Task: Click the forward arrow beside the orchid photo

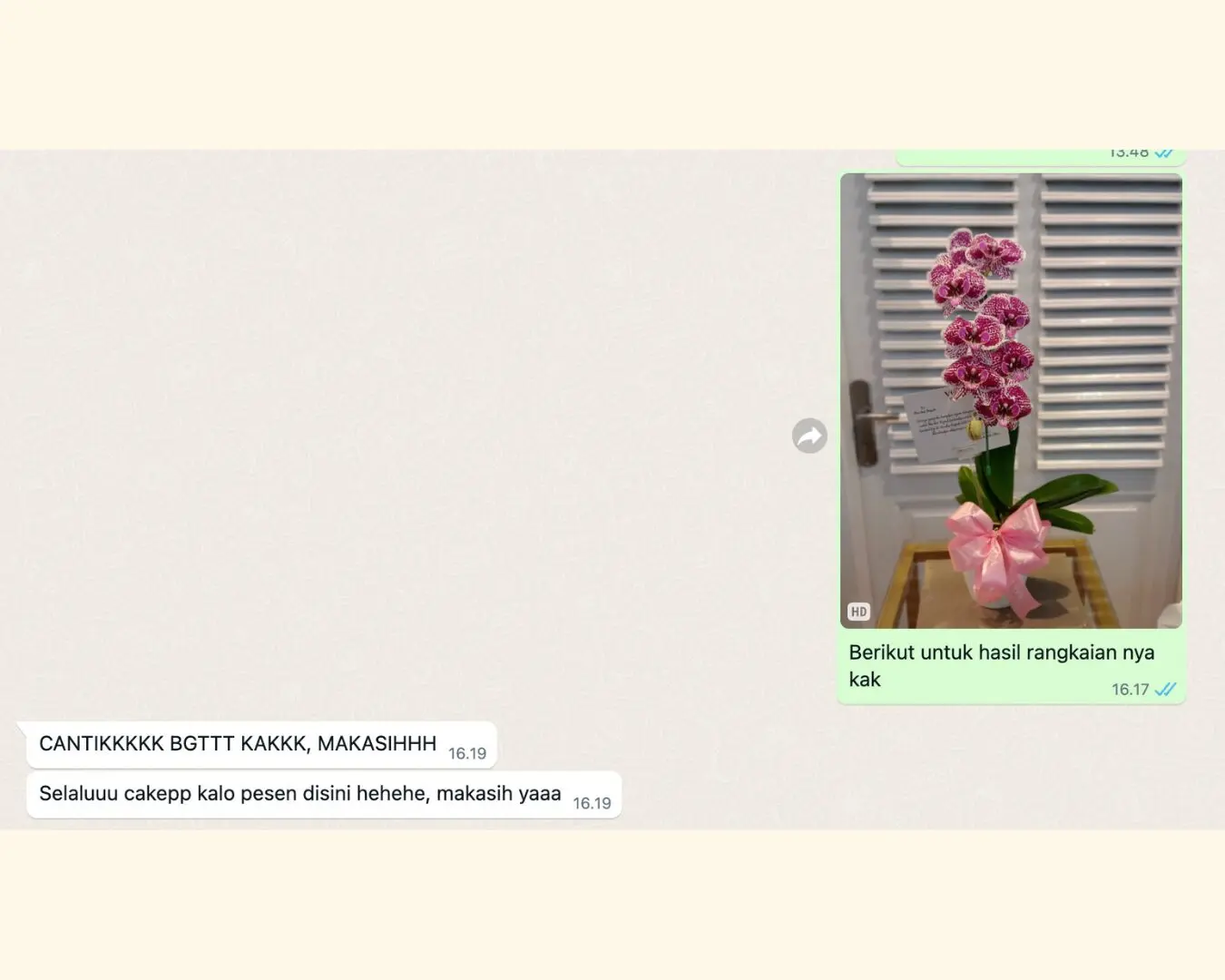Action: point(809,436)
